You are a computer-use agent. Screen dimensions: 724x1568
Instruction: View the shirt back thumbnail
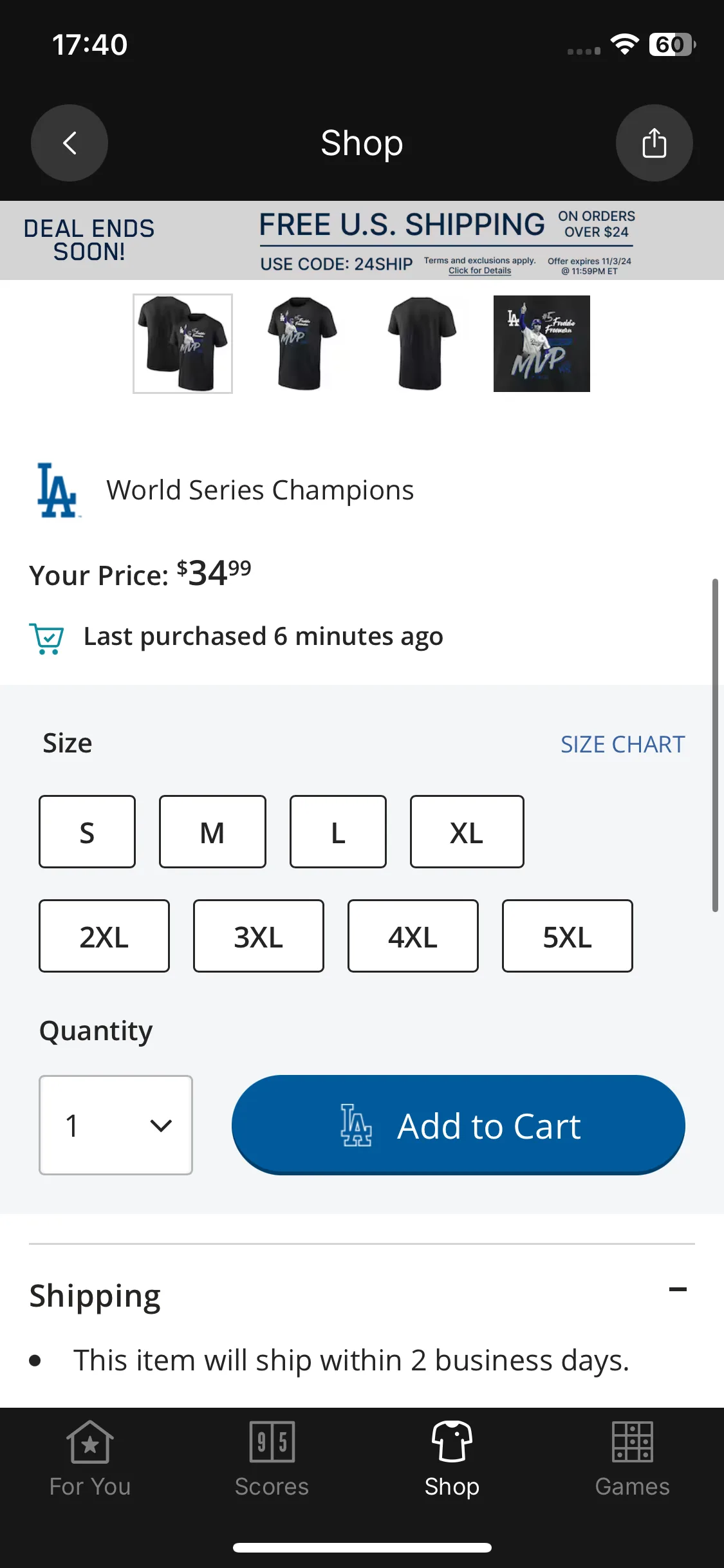click(422, 344)
